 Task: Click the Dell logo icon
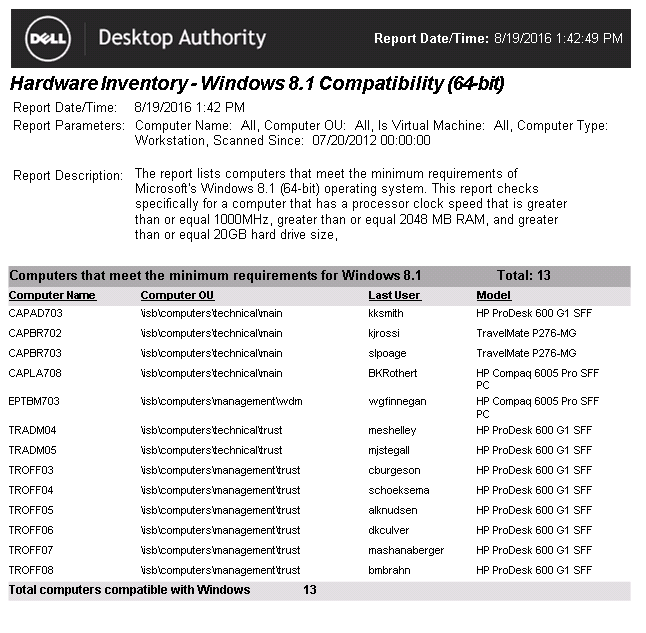coord(47,38)
